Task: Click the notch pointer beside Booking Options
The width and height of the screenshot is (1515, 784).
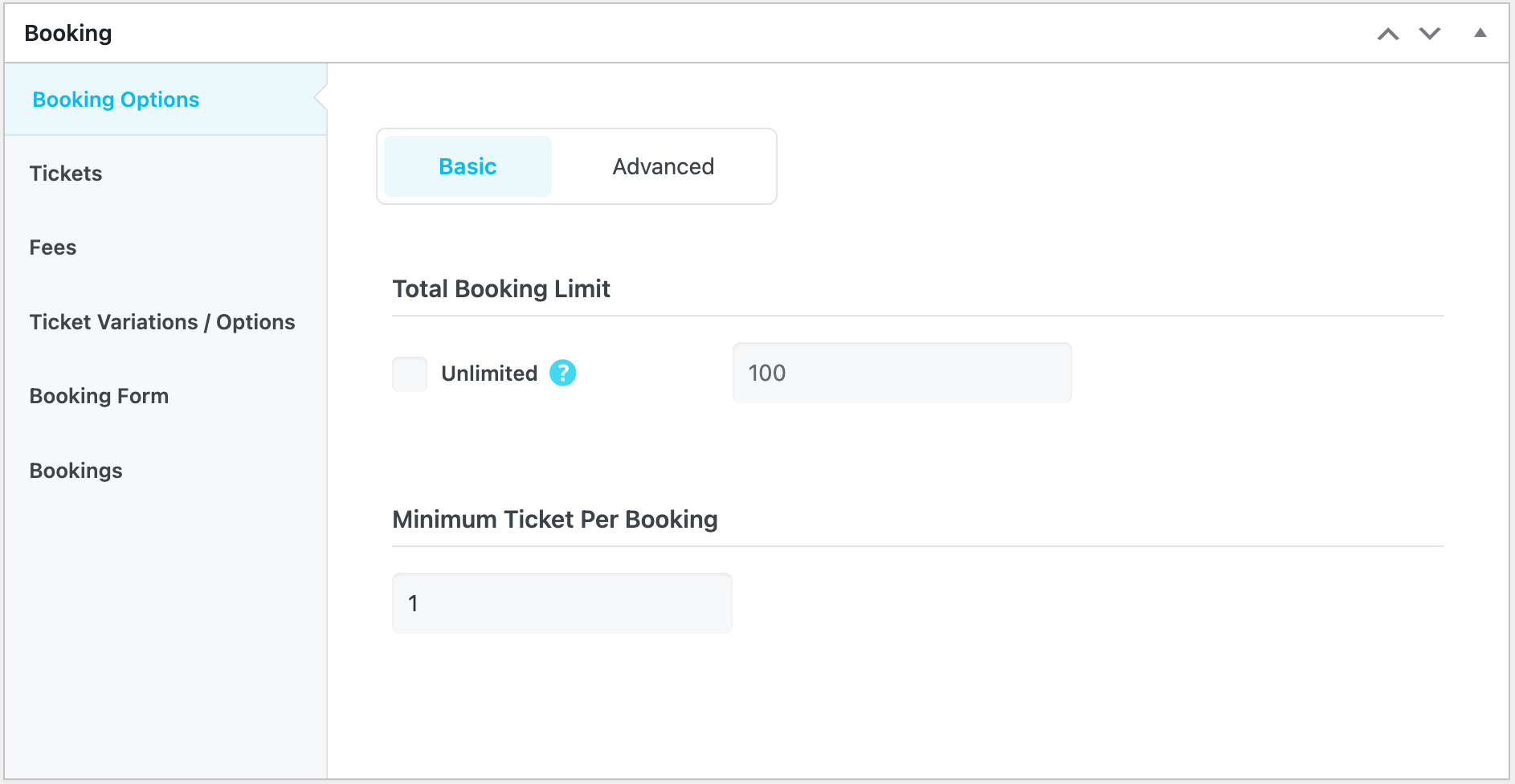Action: (321, 99)
